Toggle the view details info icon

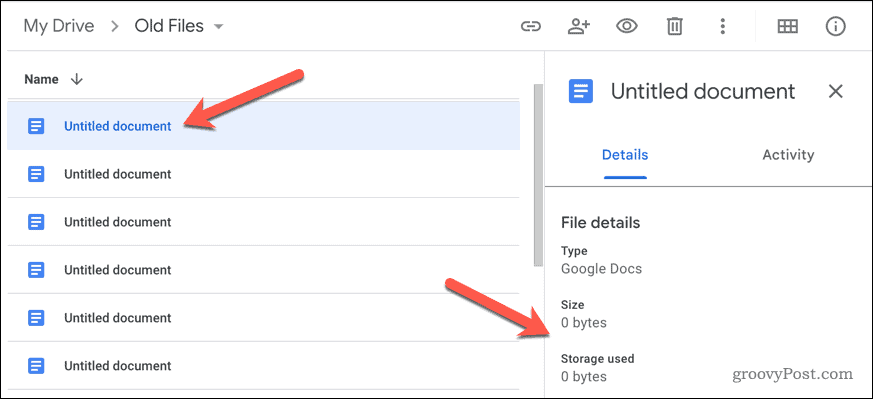pyautogui.click(x=835, y=26)
